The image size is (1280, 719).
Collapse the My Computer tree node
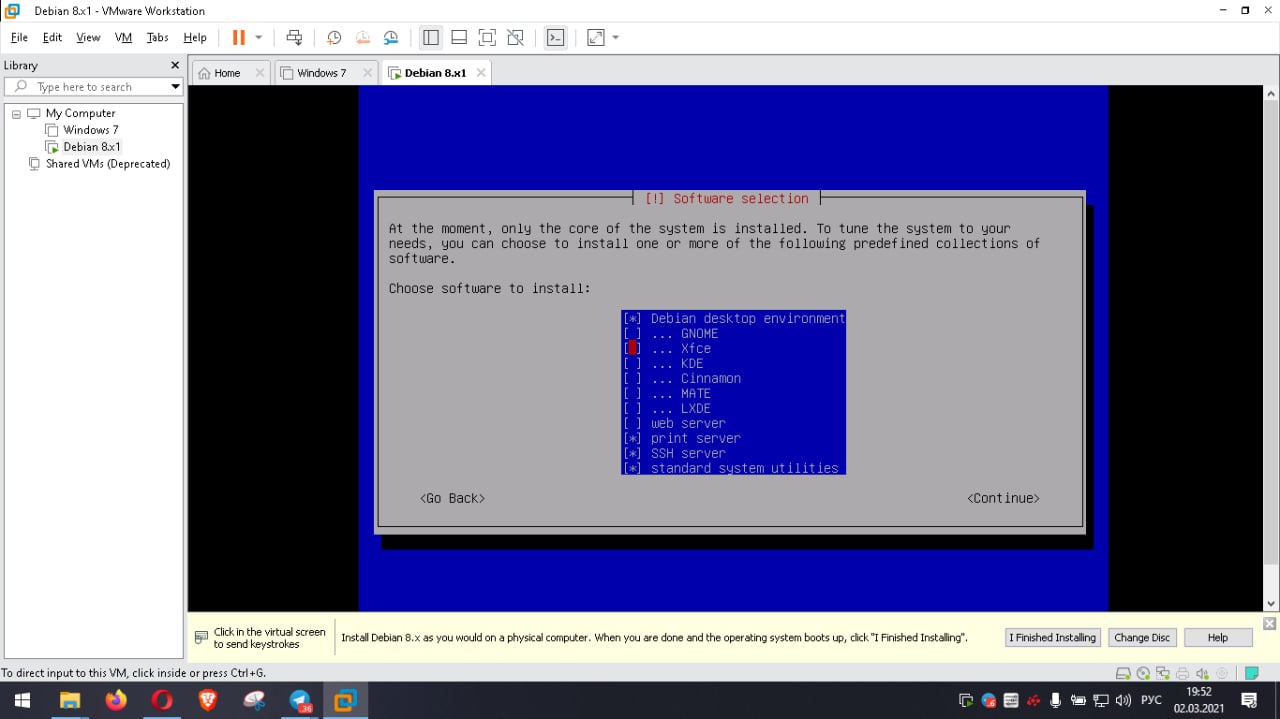[16, 114]
